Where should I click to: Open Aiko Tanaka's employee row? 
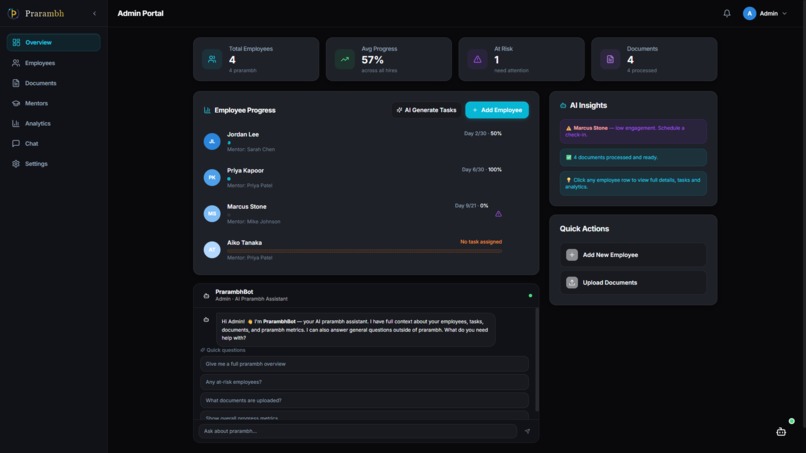(365, 249)
